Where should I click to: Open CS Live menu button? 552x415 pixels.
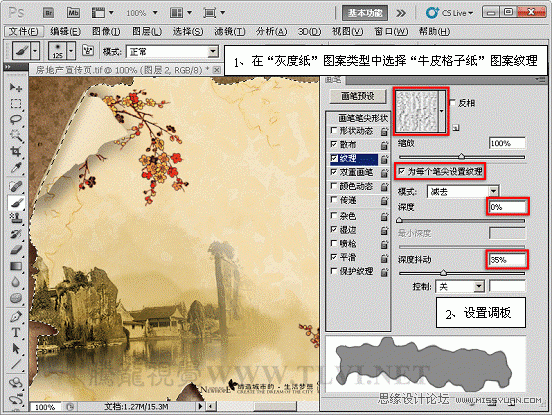[449, 13]
